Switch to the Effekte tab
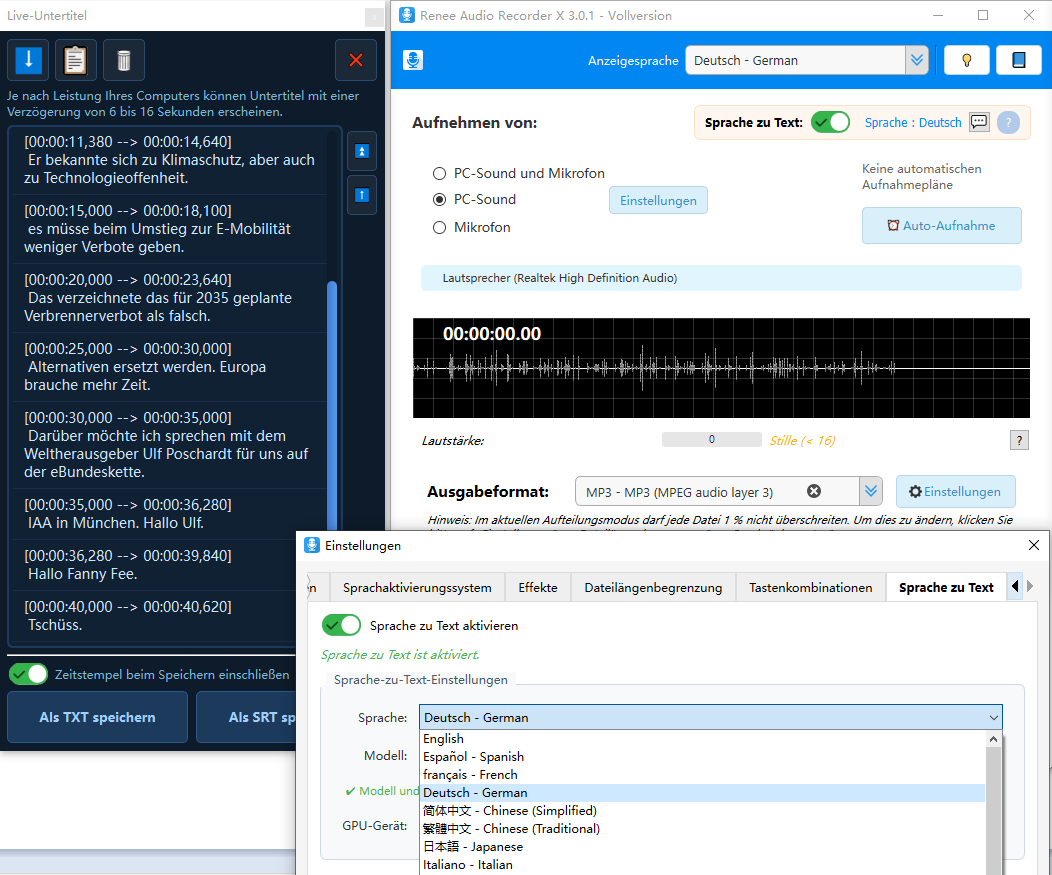This screenshot has height=875, width=1052. coord(537,587)
